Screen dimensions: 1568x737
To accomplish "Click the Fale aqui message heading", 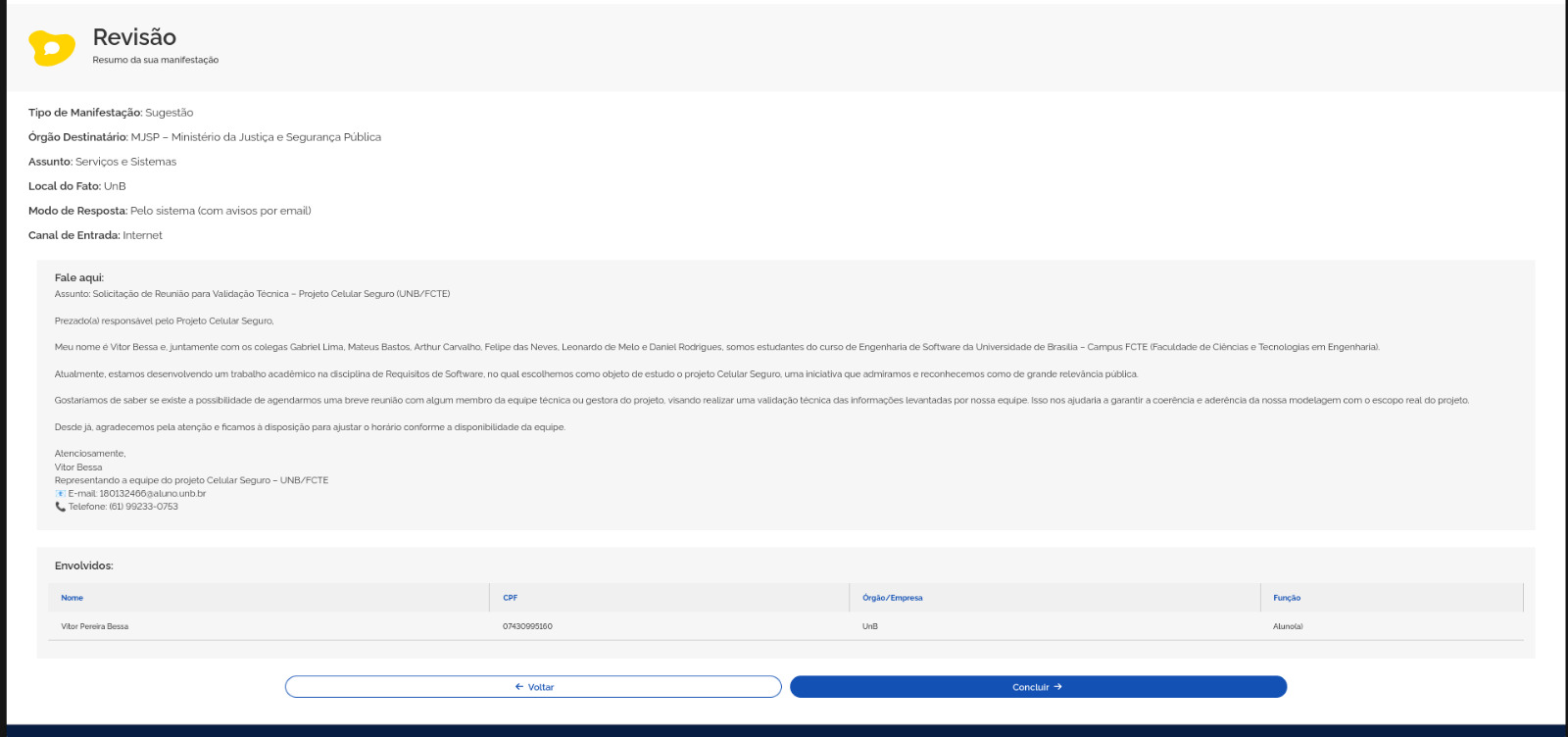I will (79, 277).
